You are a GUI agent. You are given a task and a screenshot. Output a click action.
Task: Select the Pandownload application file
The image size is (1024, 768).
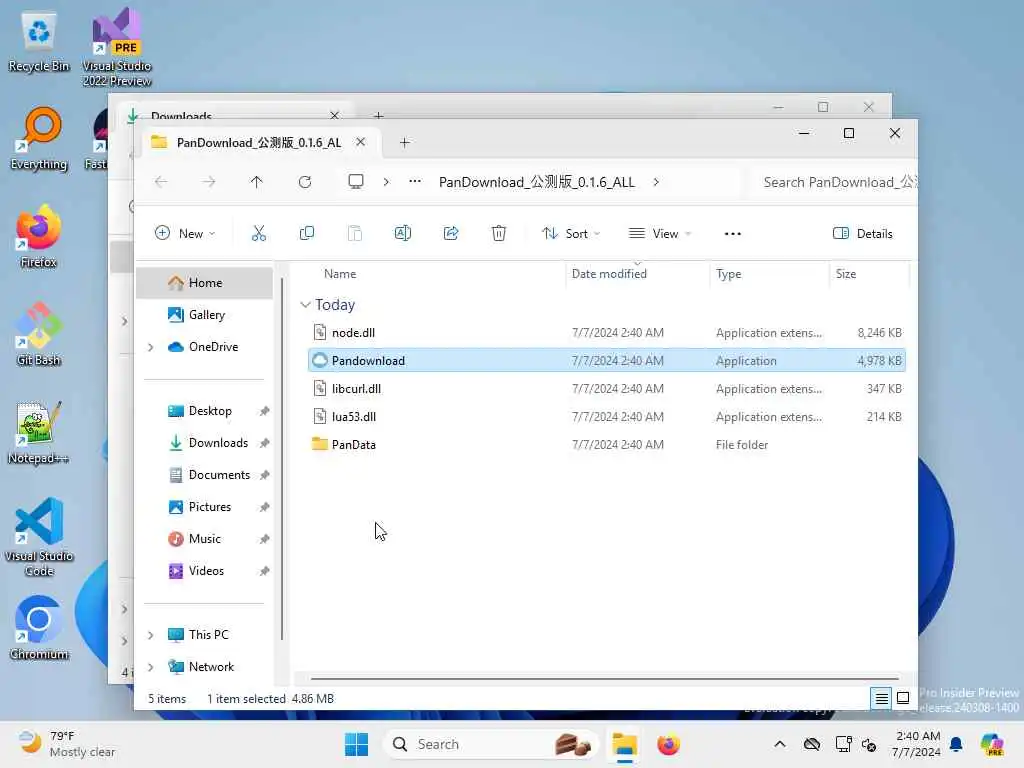point(607,360)
